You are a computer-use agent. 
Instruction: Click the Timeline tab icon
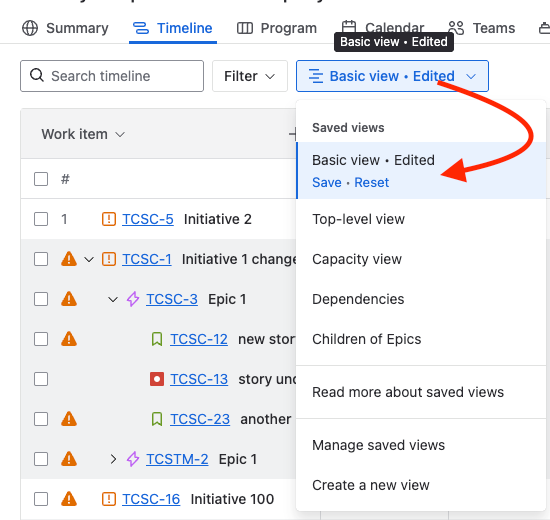click(141, 28)
